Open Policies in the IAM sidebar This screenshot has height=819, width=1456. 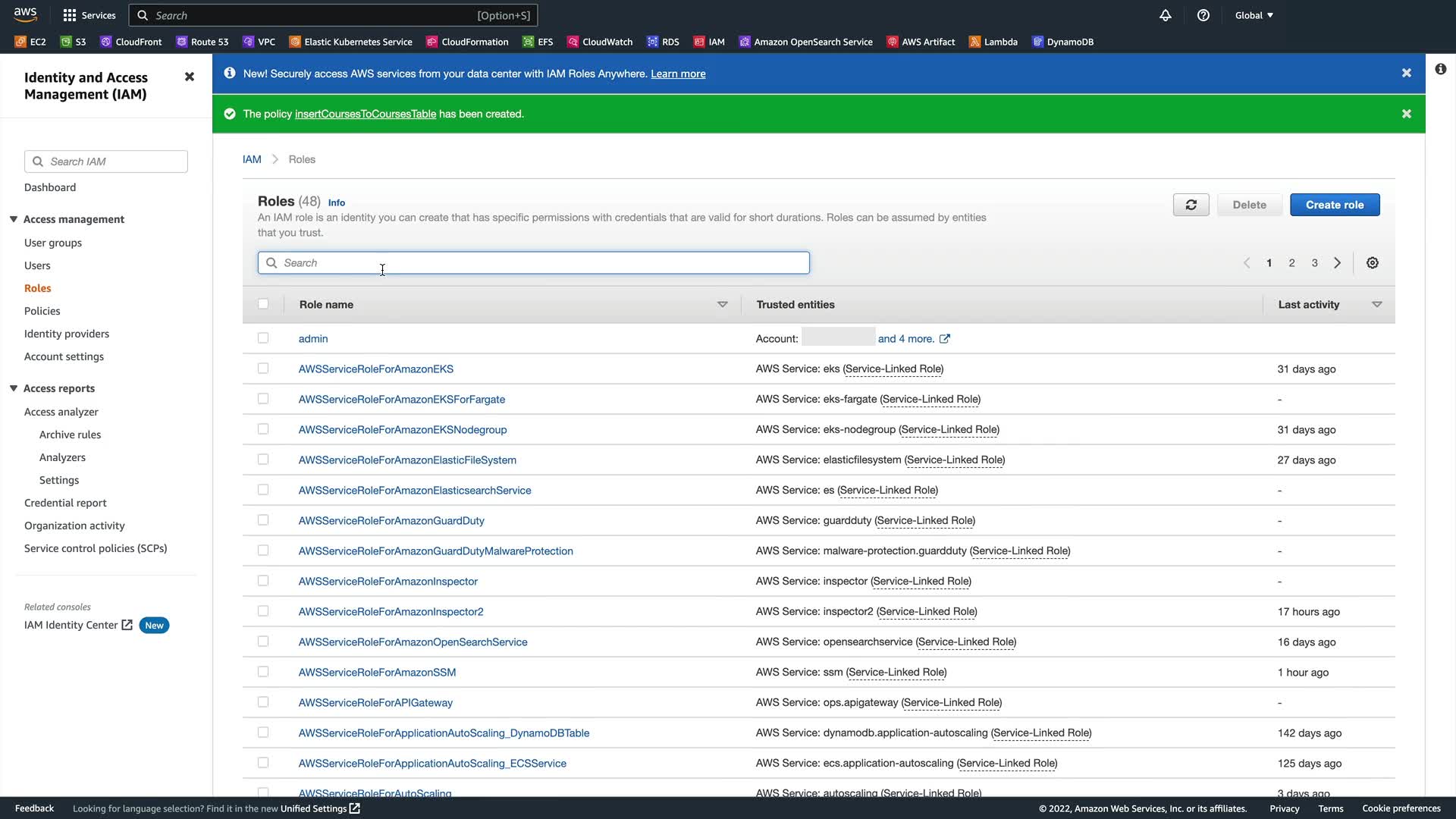tap(42, 311)
